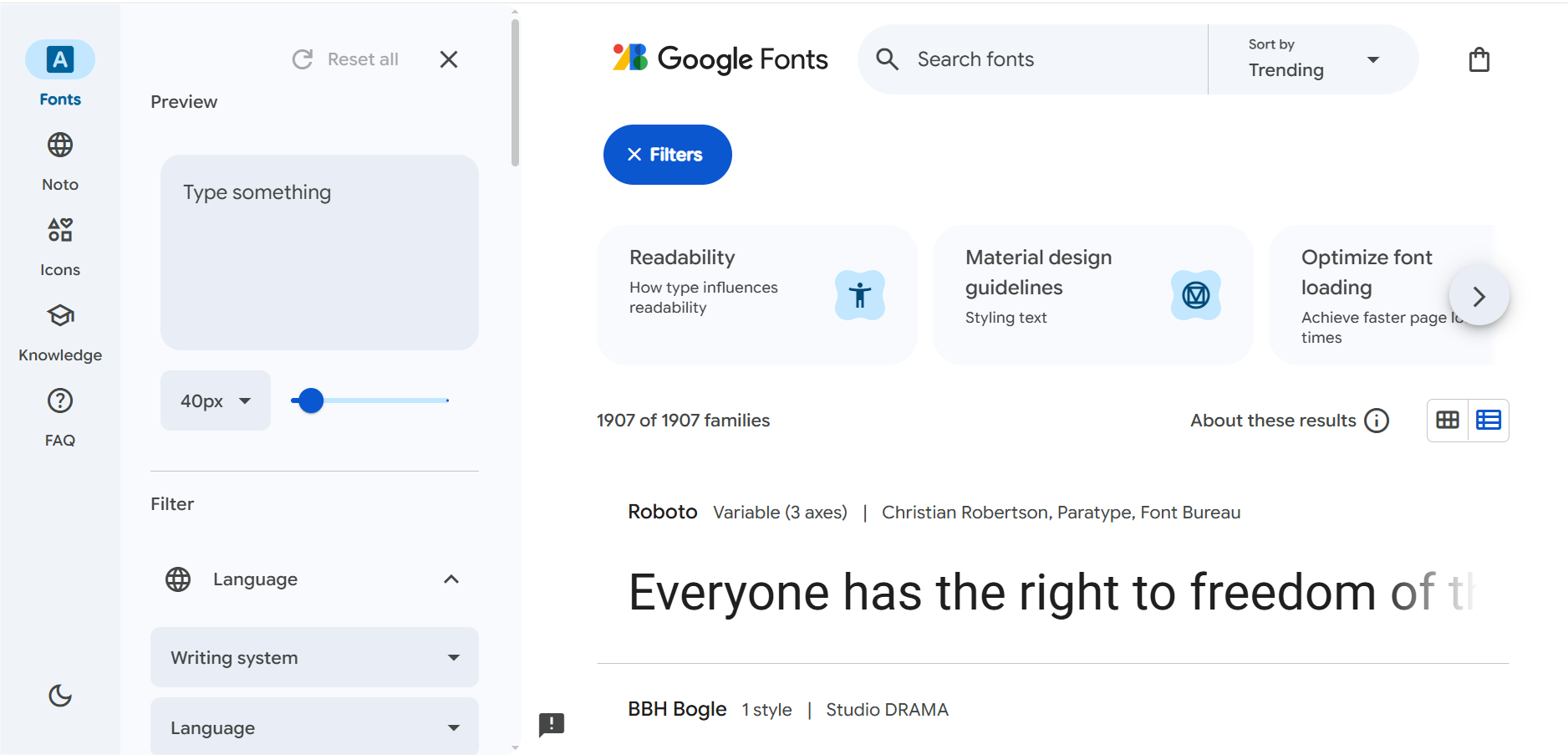The width and height of the screenshot is (1568, 755).
Task: Click the blue Filters button
Action: pos(667,155)
